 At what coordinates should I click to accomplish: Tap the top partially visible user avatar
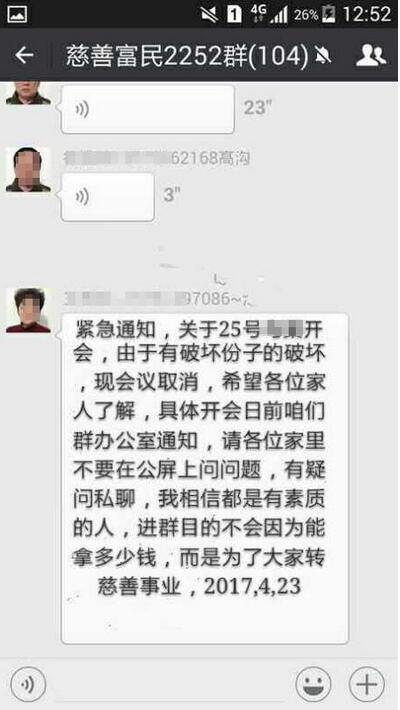pos(28,93)
